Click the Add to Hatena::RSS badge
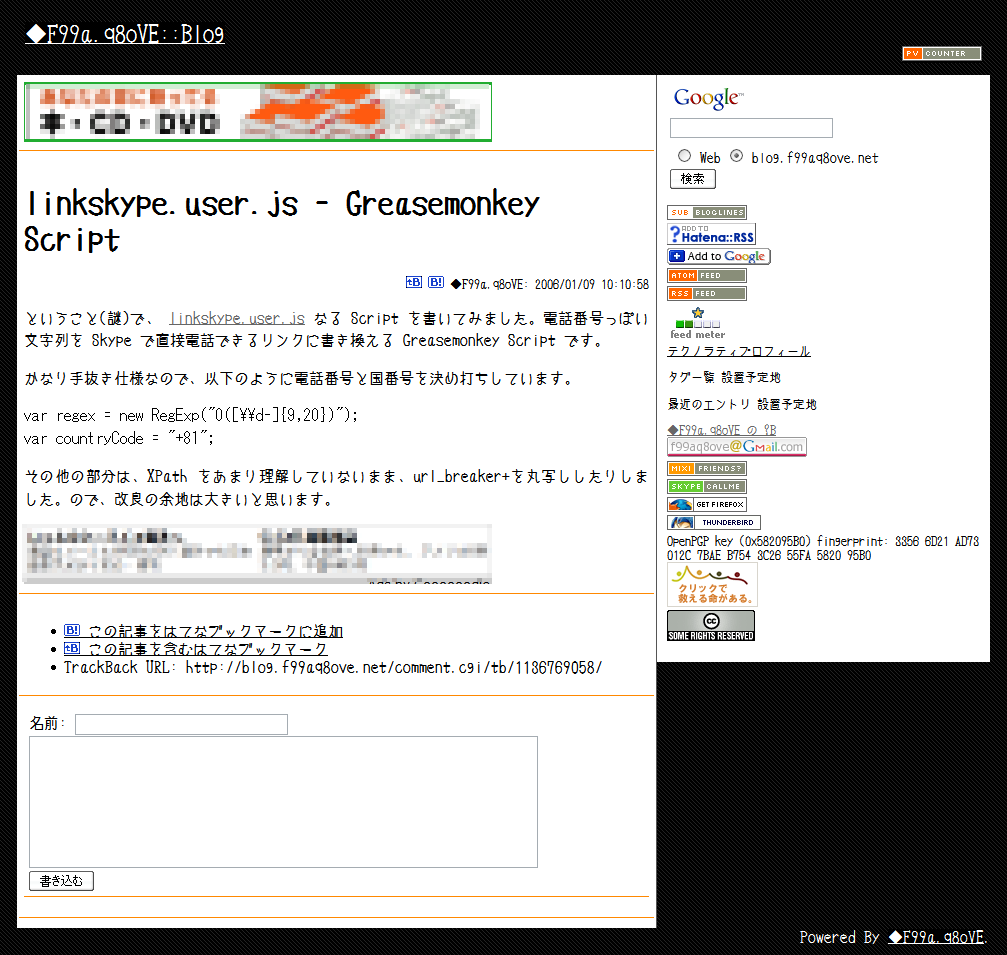Image resolution: width=1007 pixels, height=955 pixels. tap(711, 235)
